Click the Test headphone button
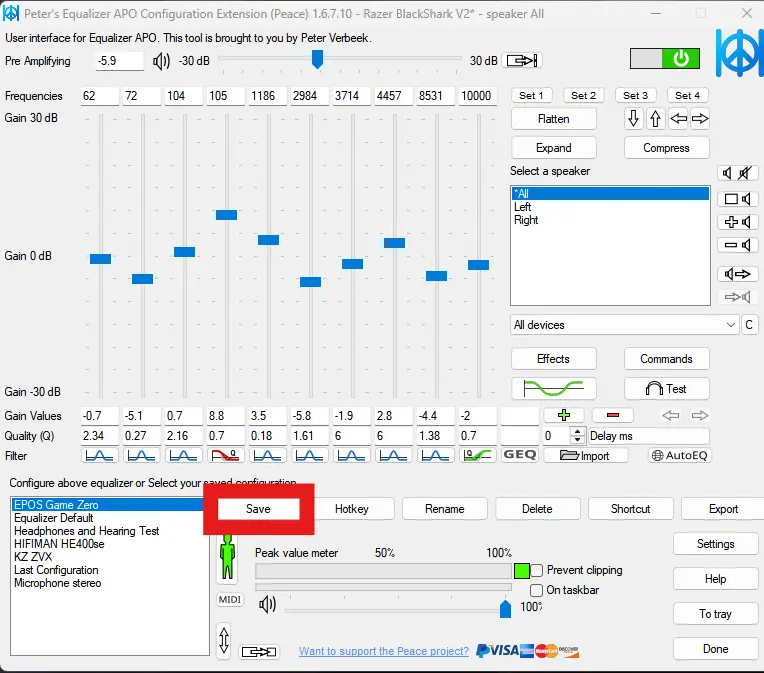Screen dimensions: 764x673 pyautogui.click(x=666, y=388)
